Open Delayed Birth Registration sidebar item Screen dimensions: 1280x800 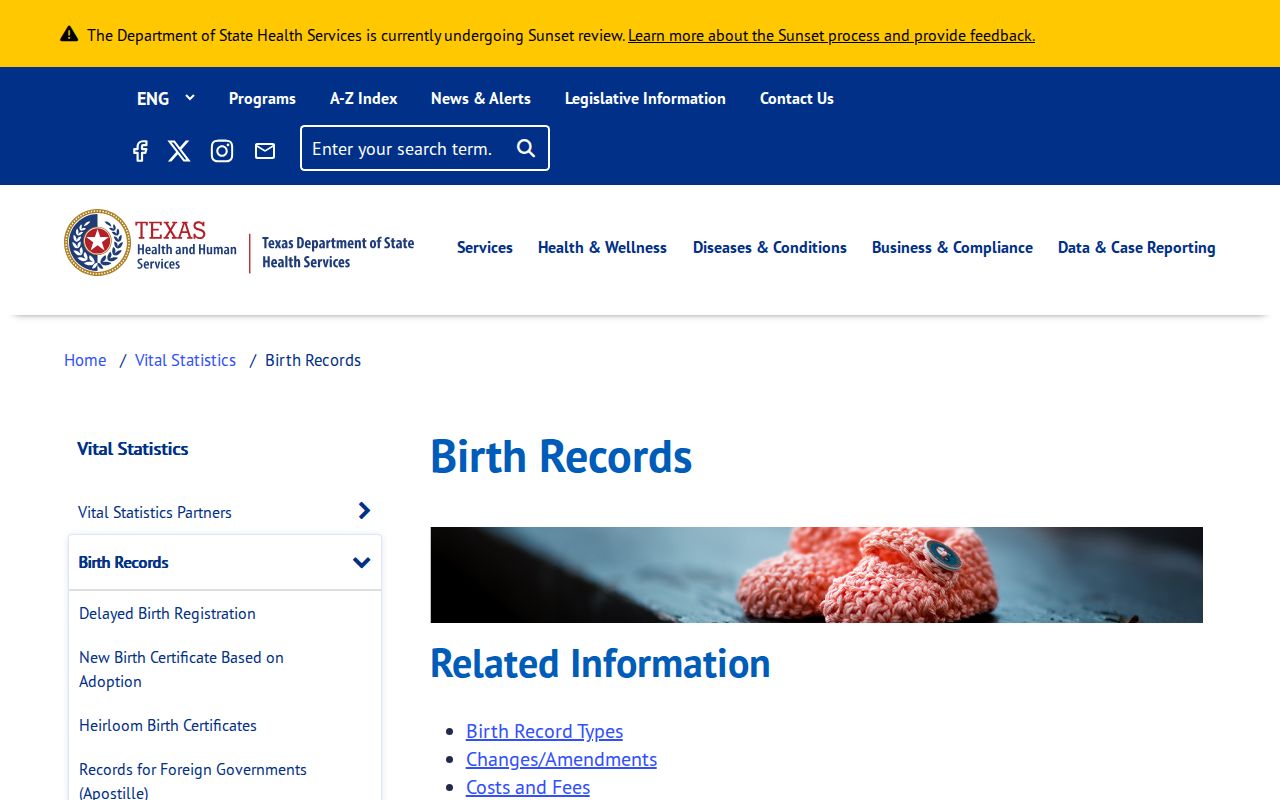167,613
